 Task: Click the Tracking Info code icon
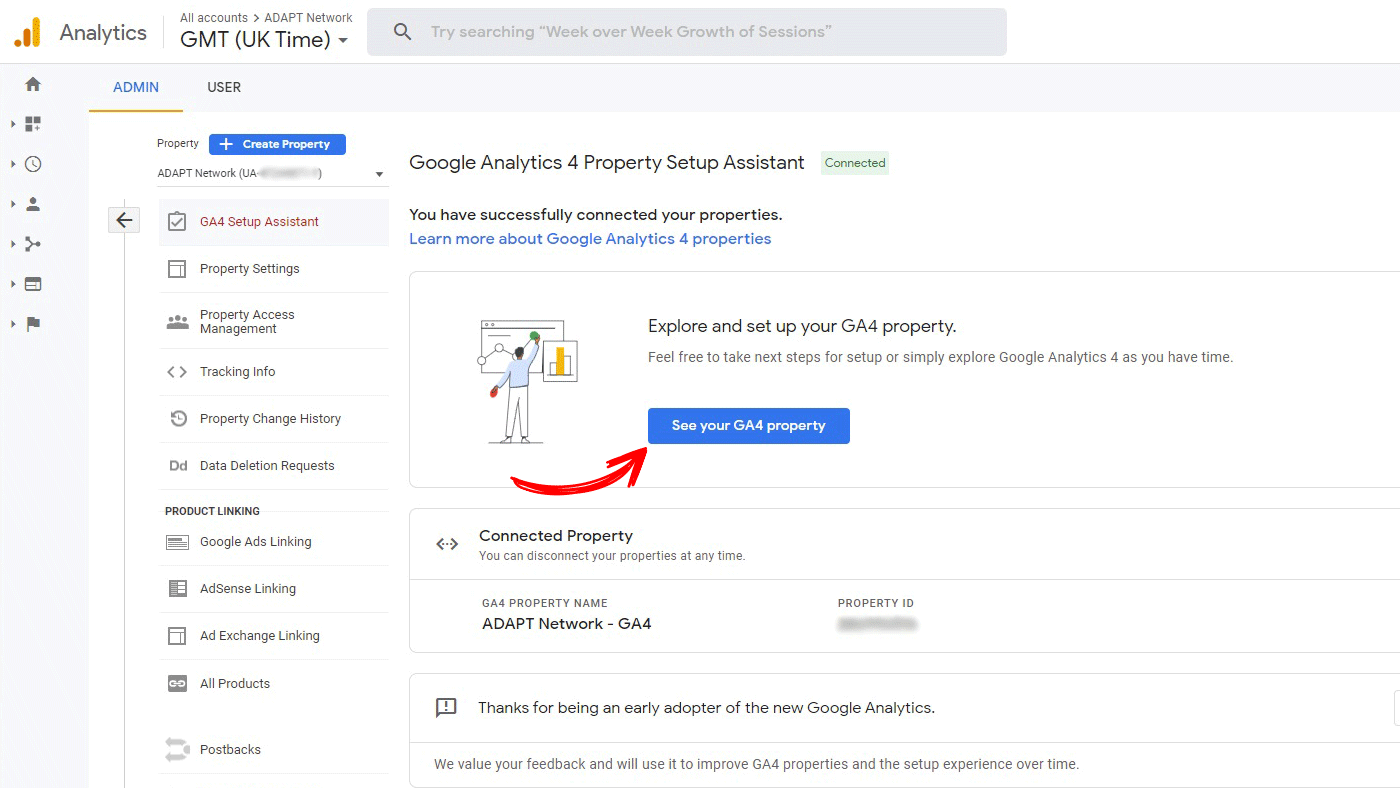pos(177,372)
